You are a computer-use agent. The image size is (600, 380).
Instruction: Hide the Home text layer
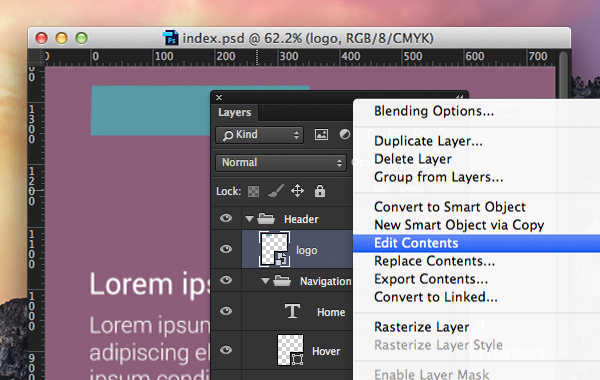coord(226,311)
